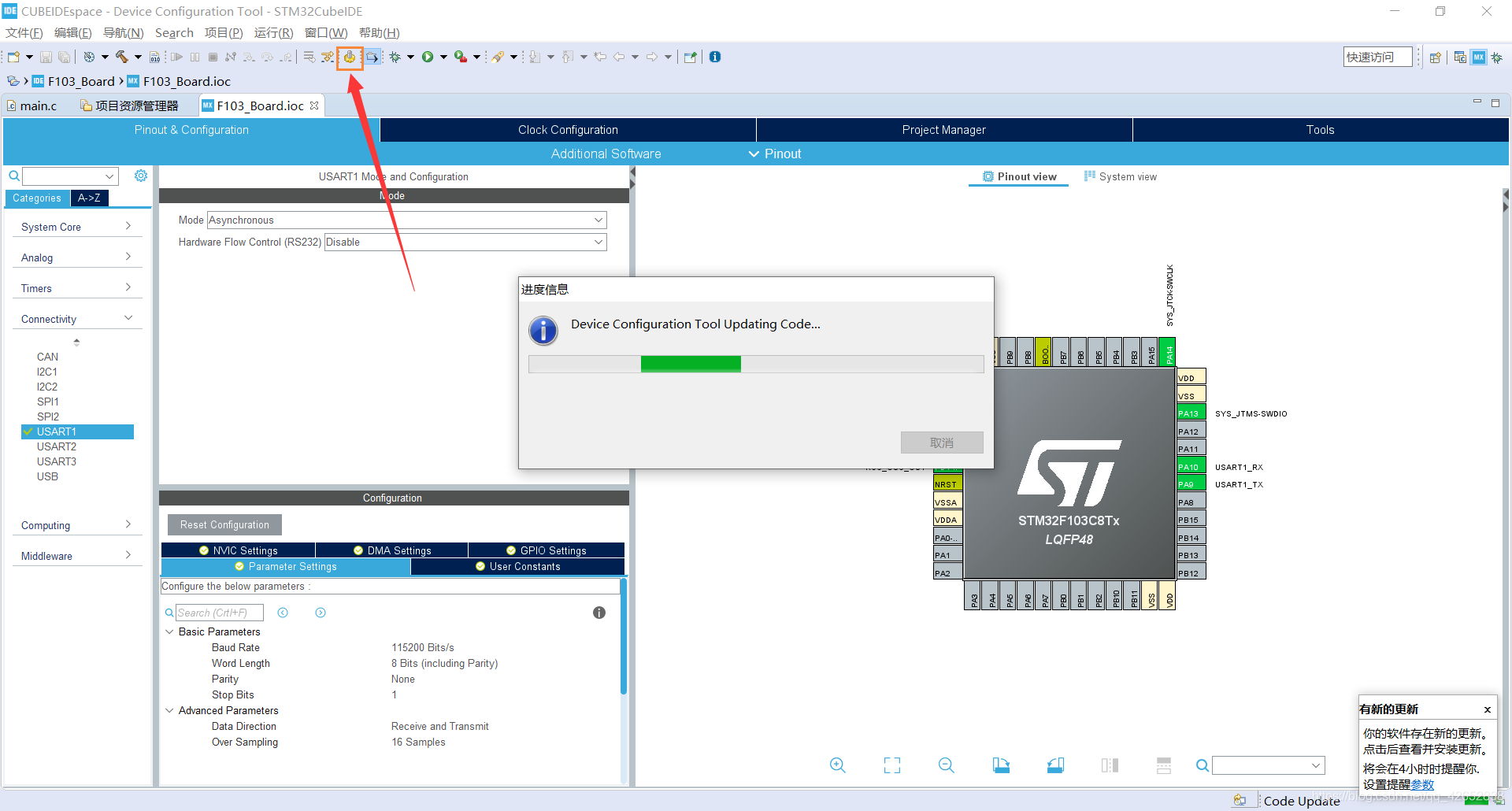Open the Project Manager tab
This screenshot has width=1512, height=811.
(943, 130)
